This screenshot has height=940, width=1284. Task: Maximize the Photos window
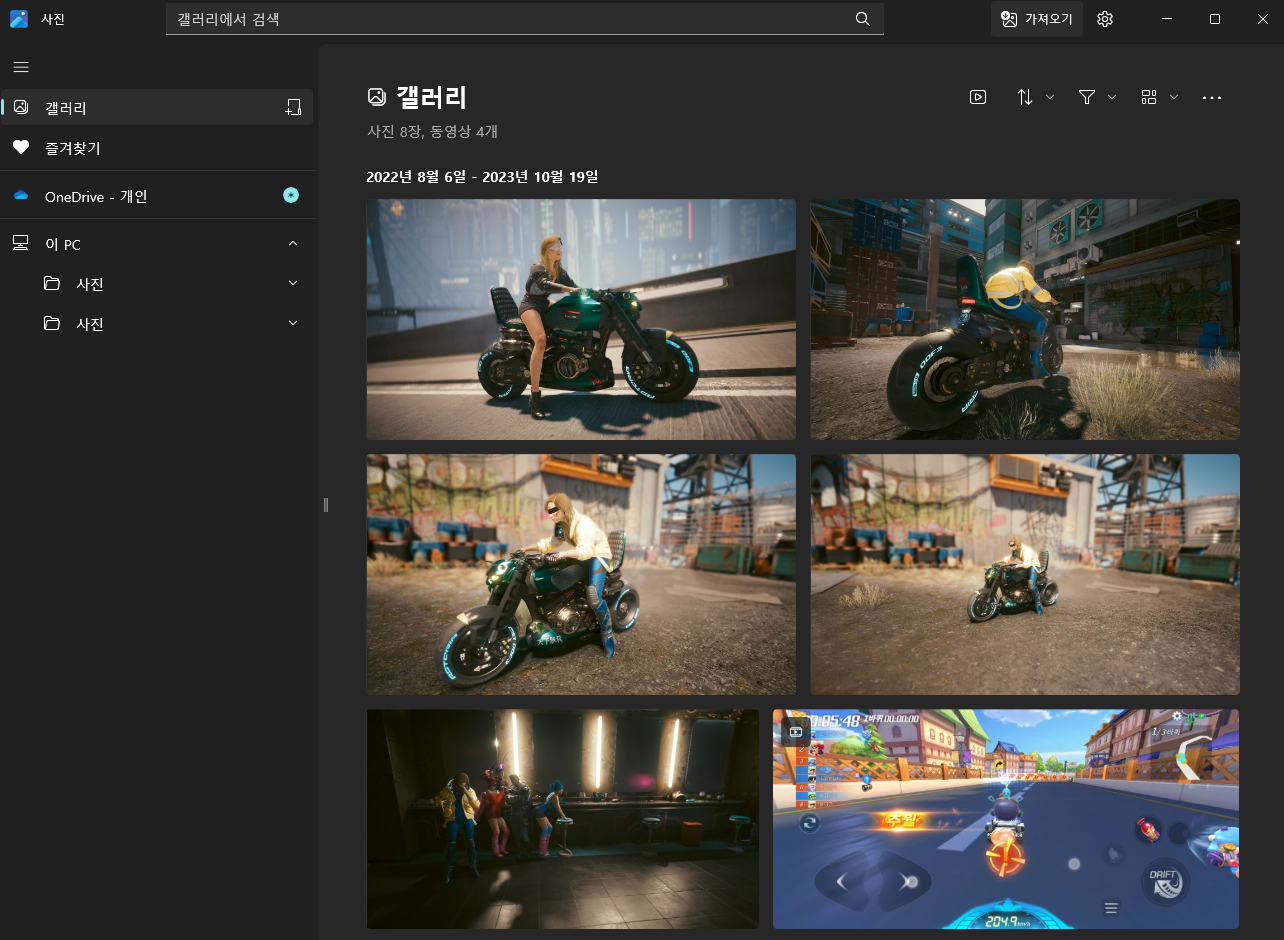[1214, 19]
